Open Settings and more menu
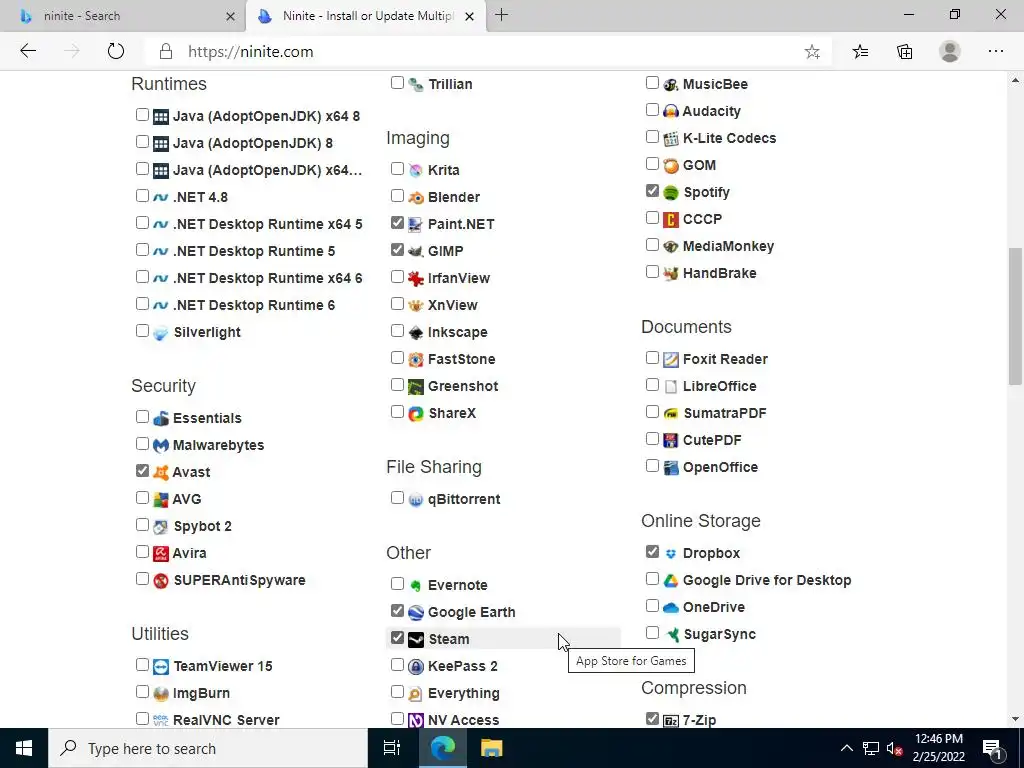Screen dimensions: 1024x768 tap(995, 52)
